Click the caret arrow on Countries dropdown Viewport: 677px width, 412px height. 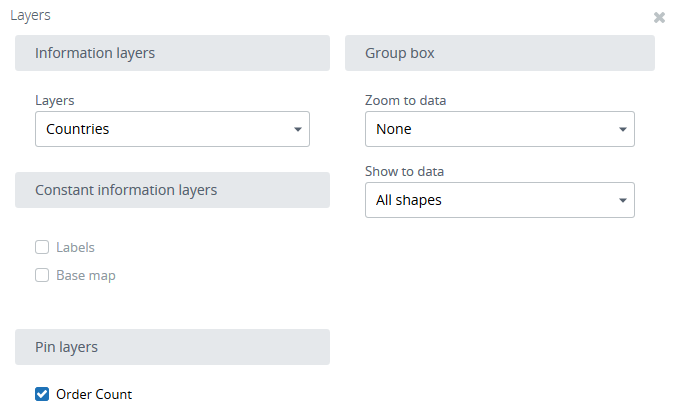[x=297, y=130]
